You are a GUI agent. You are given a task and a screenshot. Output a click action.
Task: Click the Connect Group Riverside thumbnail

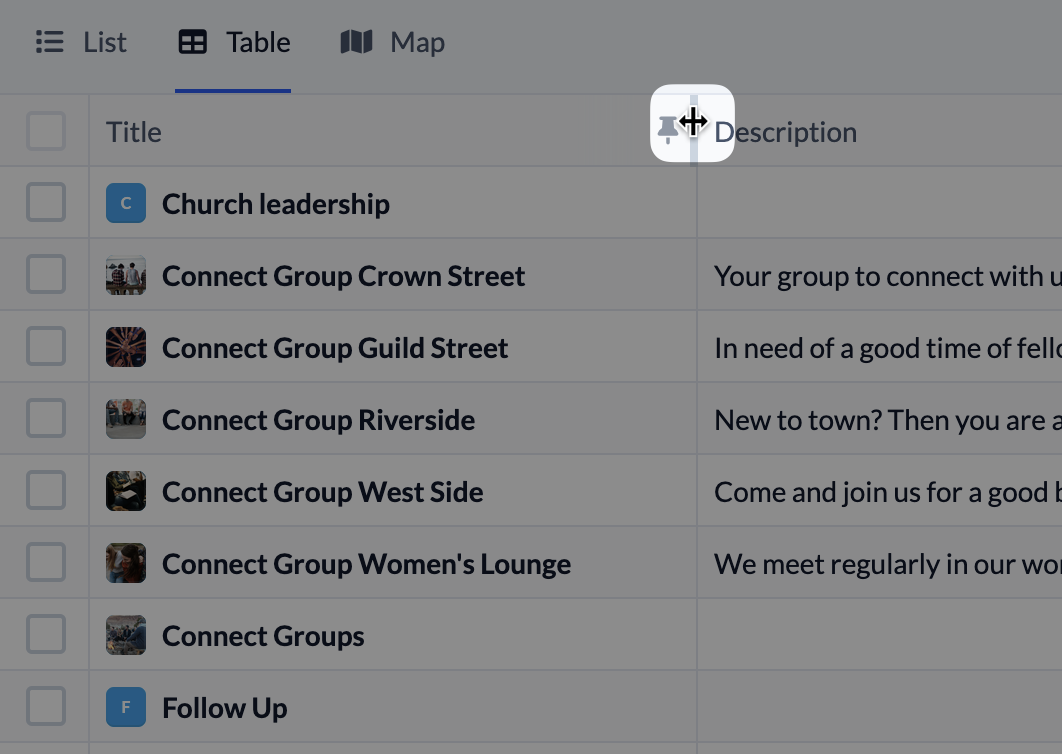tap(126, 419)
